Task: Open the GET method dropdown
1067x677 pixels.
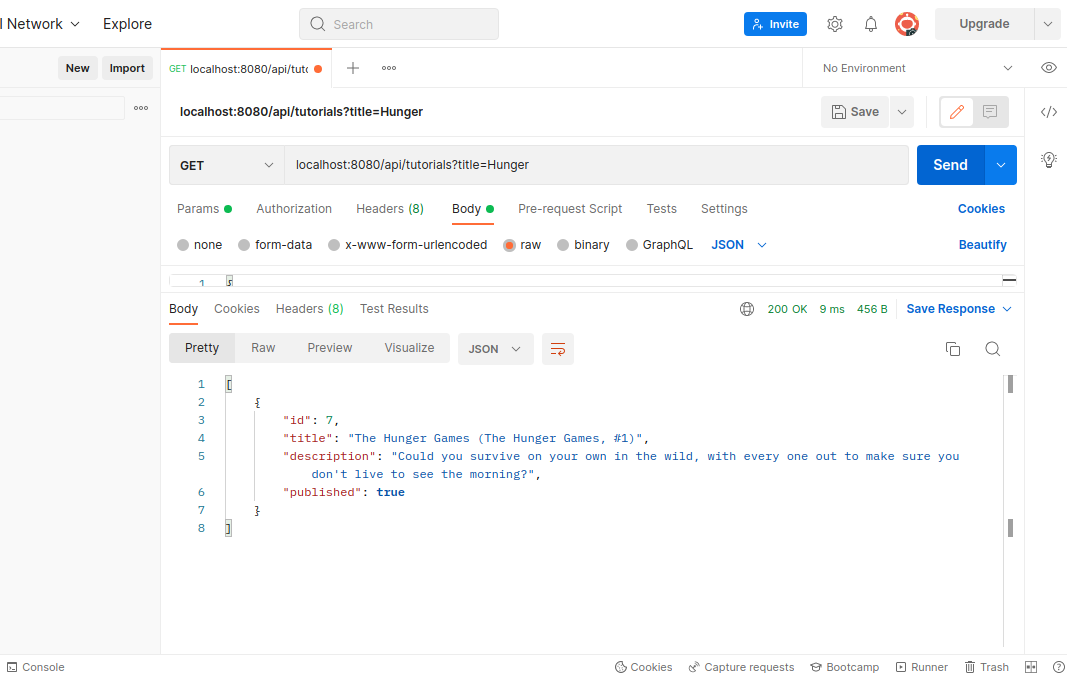Action: (x=227, y=165)
